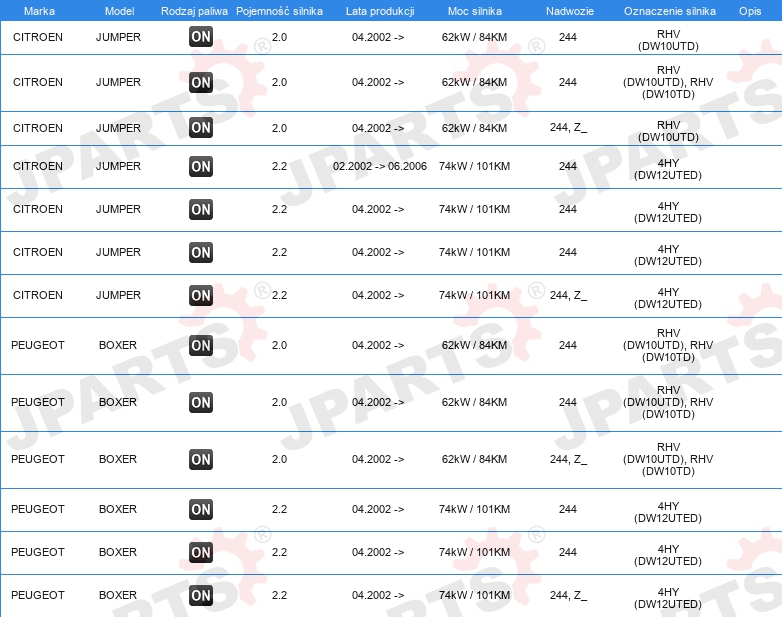
Task: Click 244 in Citroen RHV (DW10UTD), RHV (DW10TD) row
Action: tap(568, 82)
